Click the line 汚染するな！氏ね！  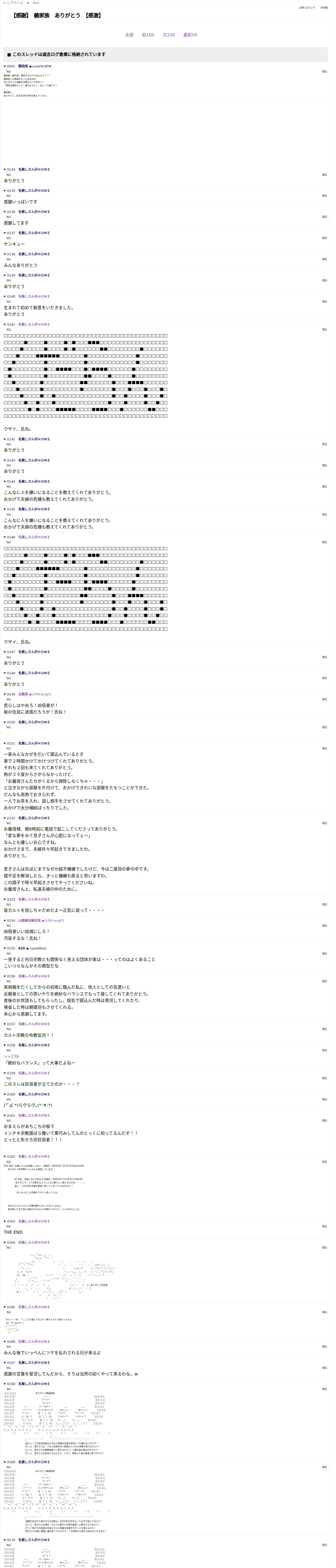point(23,939)
